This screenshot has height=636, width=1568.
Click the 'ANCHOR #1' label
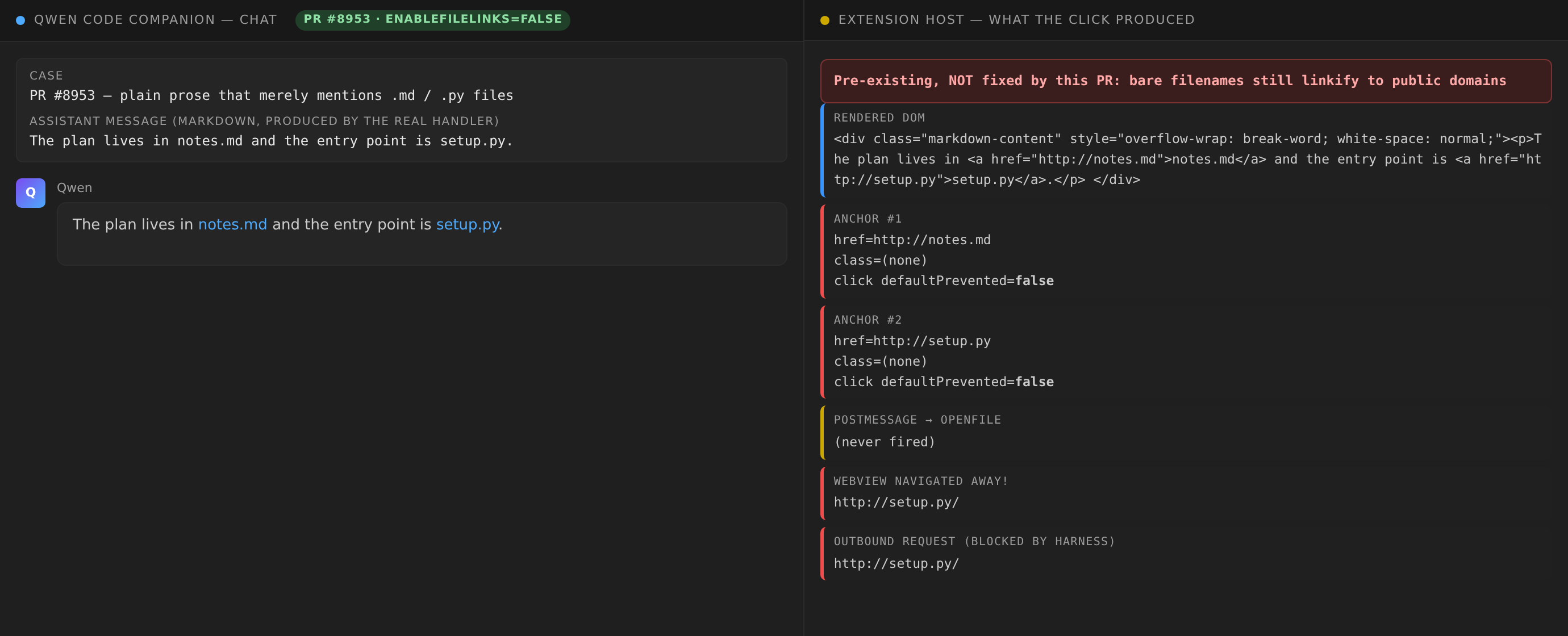pos(868,219)
